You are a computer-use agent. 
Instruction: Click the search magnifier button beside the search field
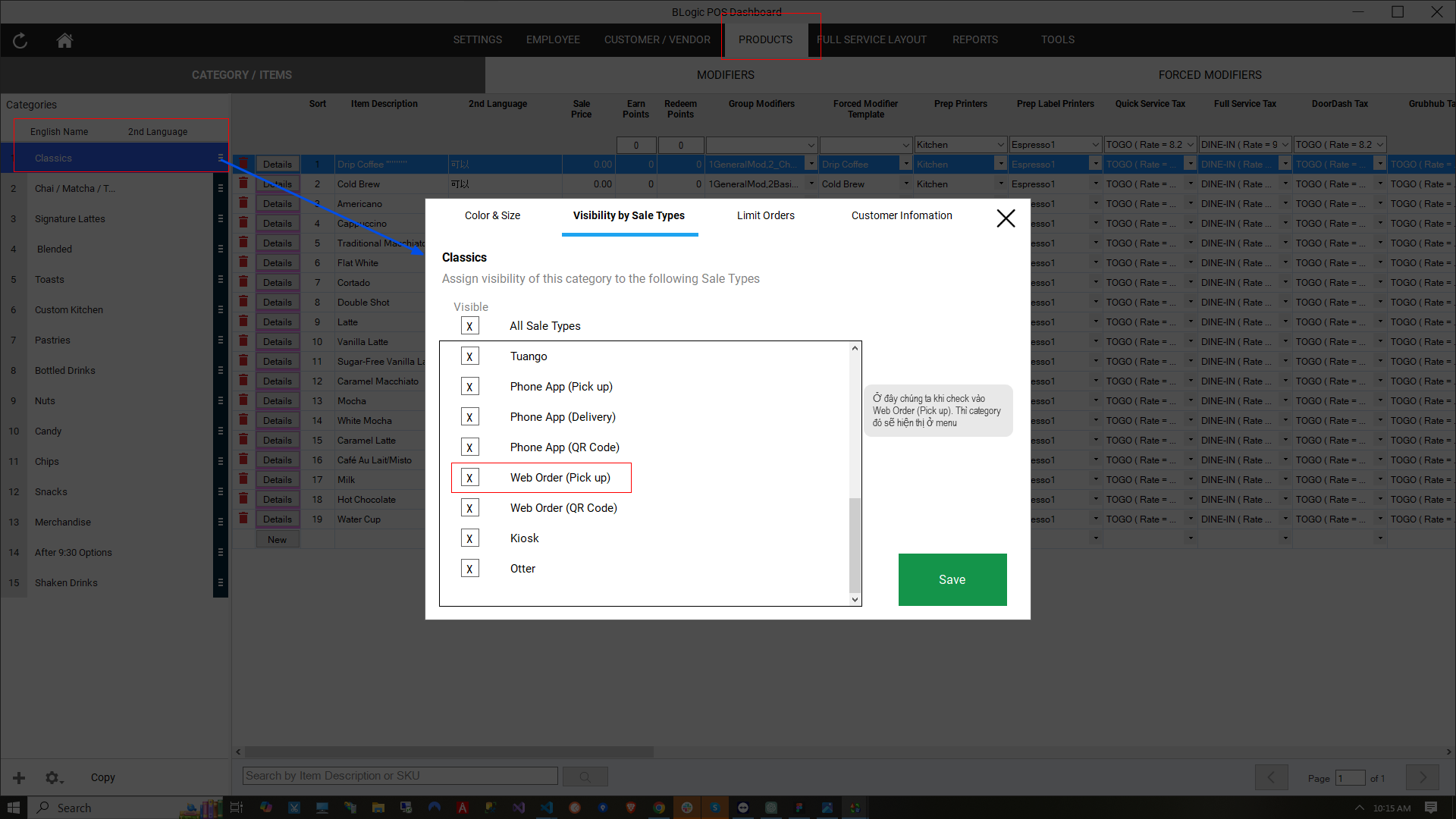(585, 777)
